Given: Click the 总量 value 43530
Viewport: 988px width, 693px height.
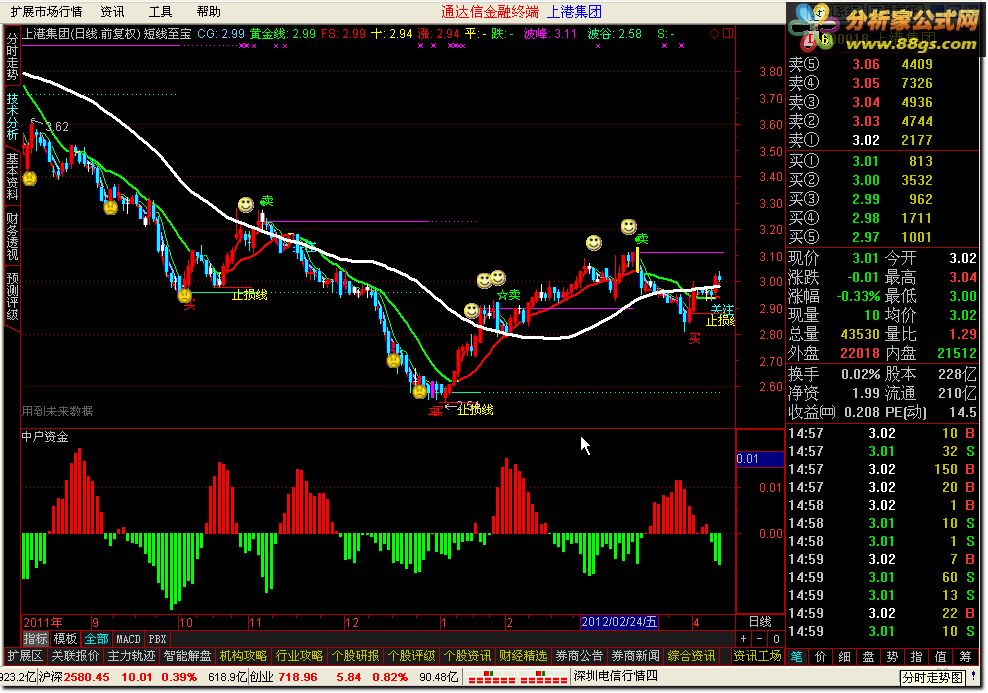Looking at the screenshot, I should click(x=859, y=334).
